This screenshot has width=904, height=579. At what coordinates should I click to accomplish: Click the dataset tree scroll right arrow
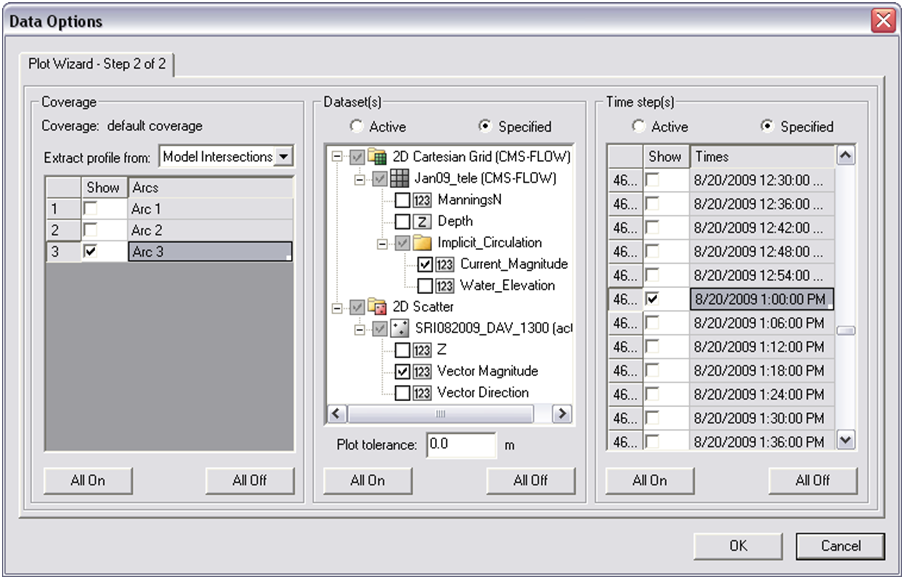[x=562, y=413]
